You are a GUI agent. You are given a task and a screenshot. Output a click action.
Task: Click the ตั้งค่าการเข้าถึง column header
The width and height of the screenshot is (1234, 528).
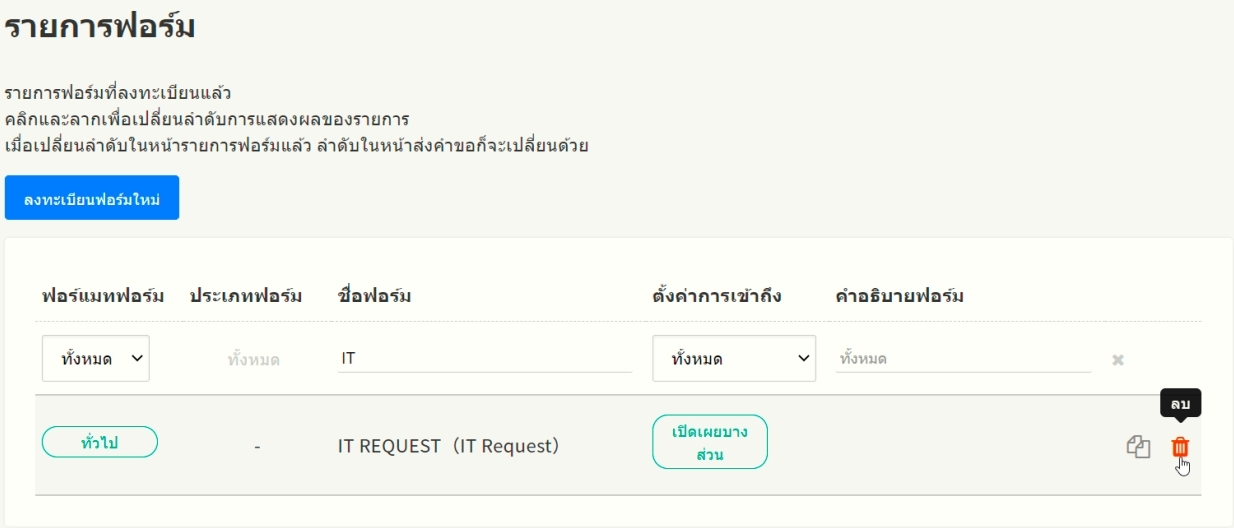(716, 296)
